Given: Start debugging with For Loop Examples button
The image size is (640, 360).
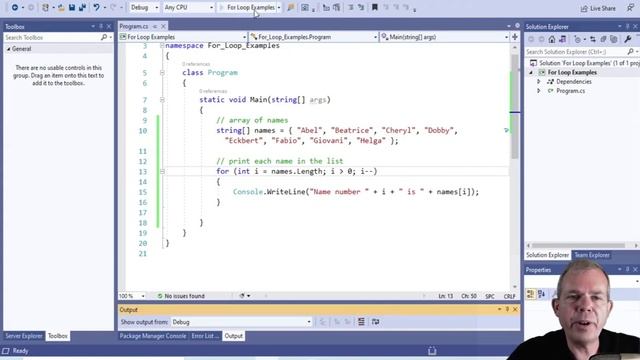Looking at the screenshot, I should click(x=247, y=7).
